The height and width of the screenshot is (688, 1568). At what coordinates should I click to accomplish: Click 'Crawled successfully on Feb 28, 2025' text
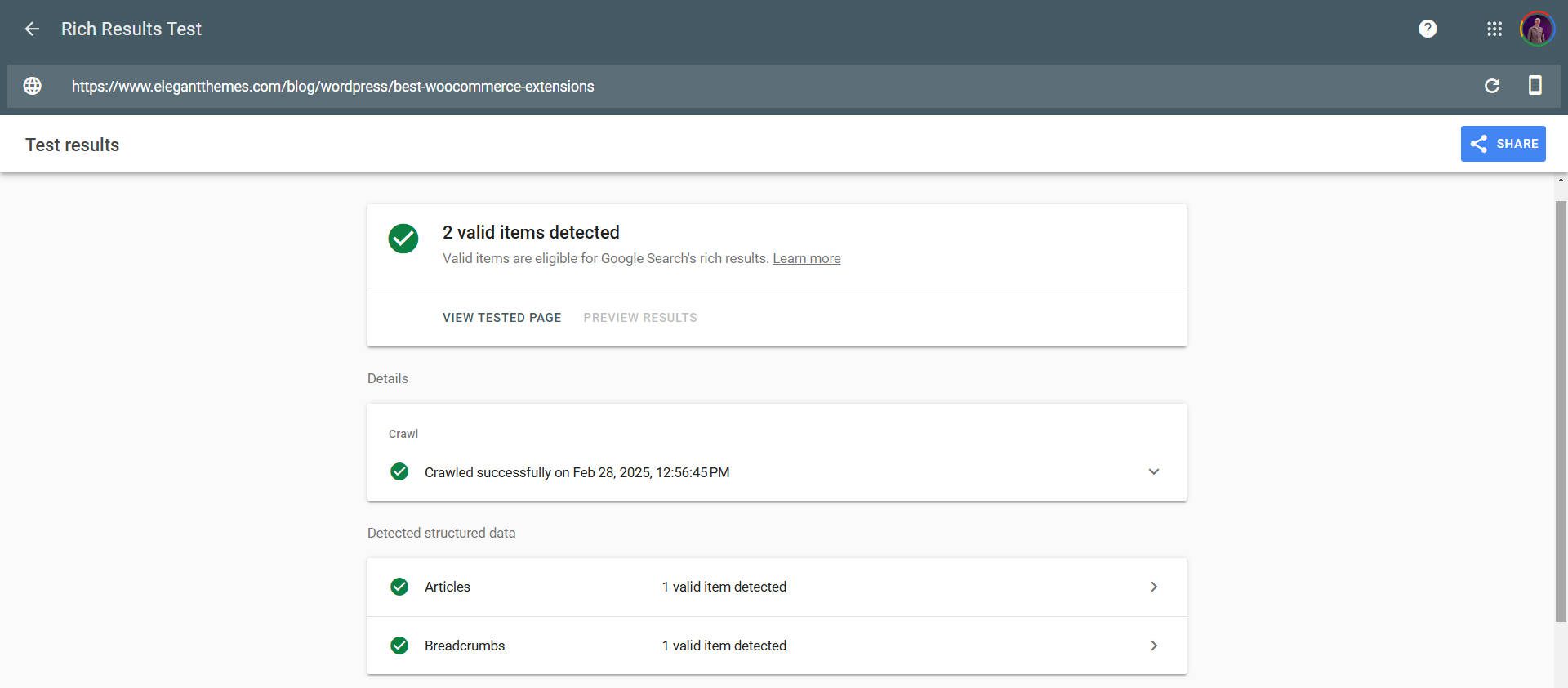pyautogui.click(x=577, y=472)
